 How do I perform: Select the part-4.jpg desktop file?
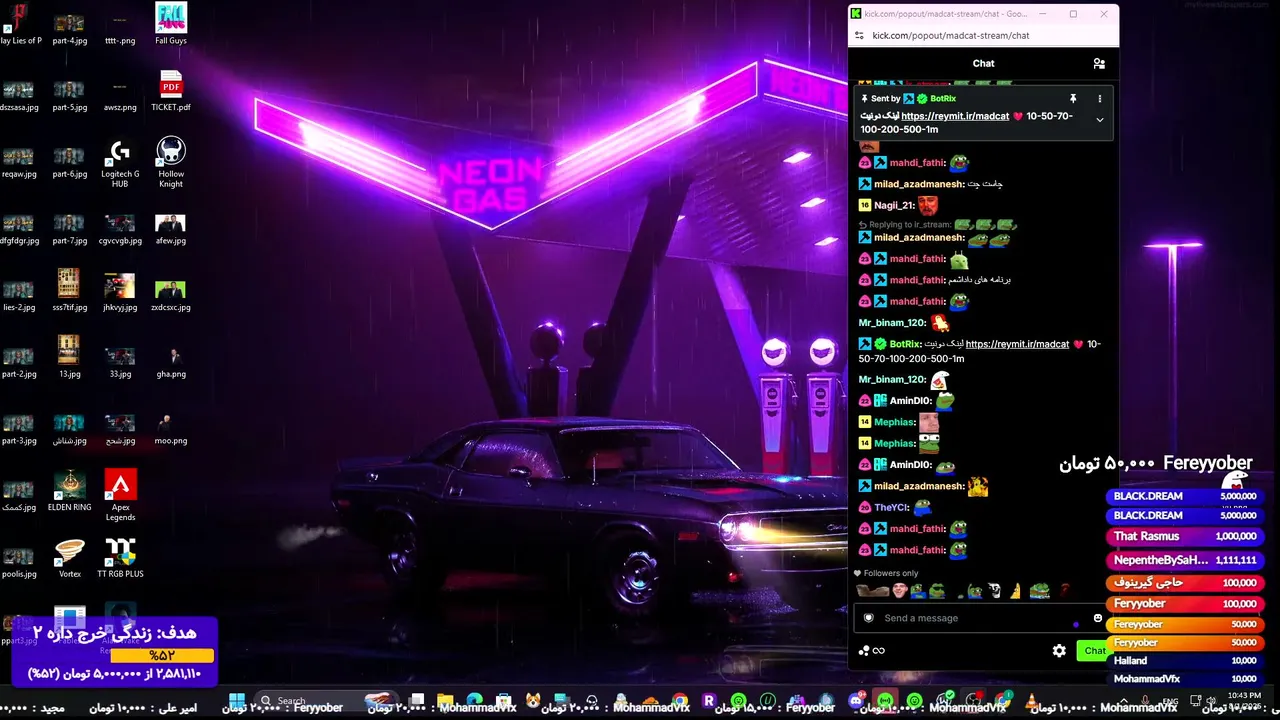(69, 29)
